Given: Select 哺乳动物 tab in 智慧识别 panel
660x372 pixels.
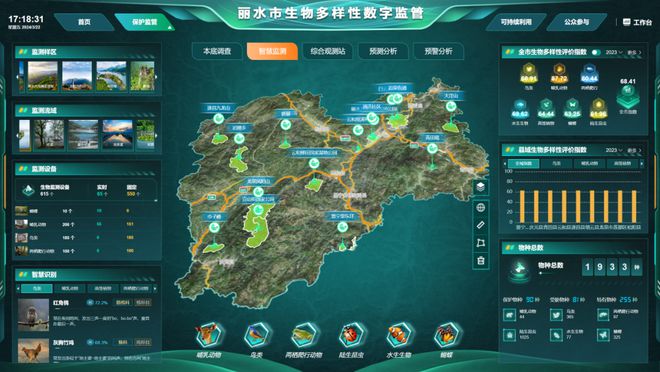Looking at the screenshot, I should [x=70, y=288].
